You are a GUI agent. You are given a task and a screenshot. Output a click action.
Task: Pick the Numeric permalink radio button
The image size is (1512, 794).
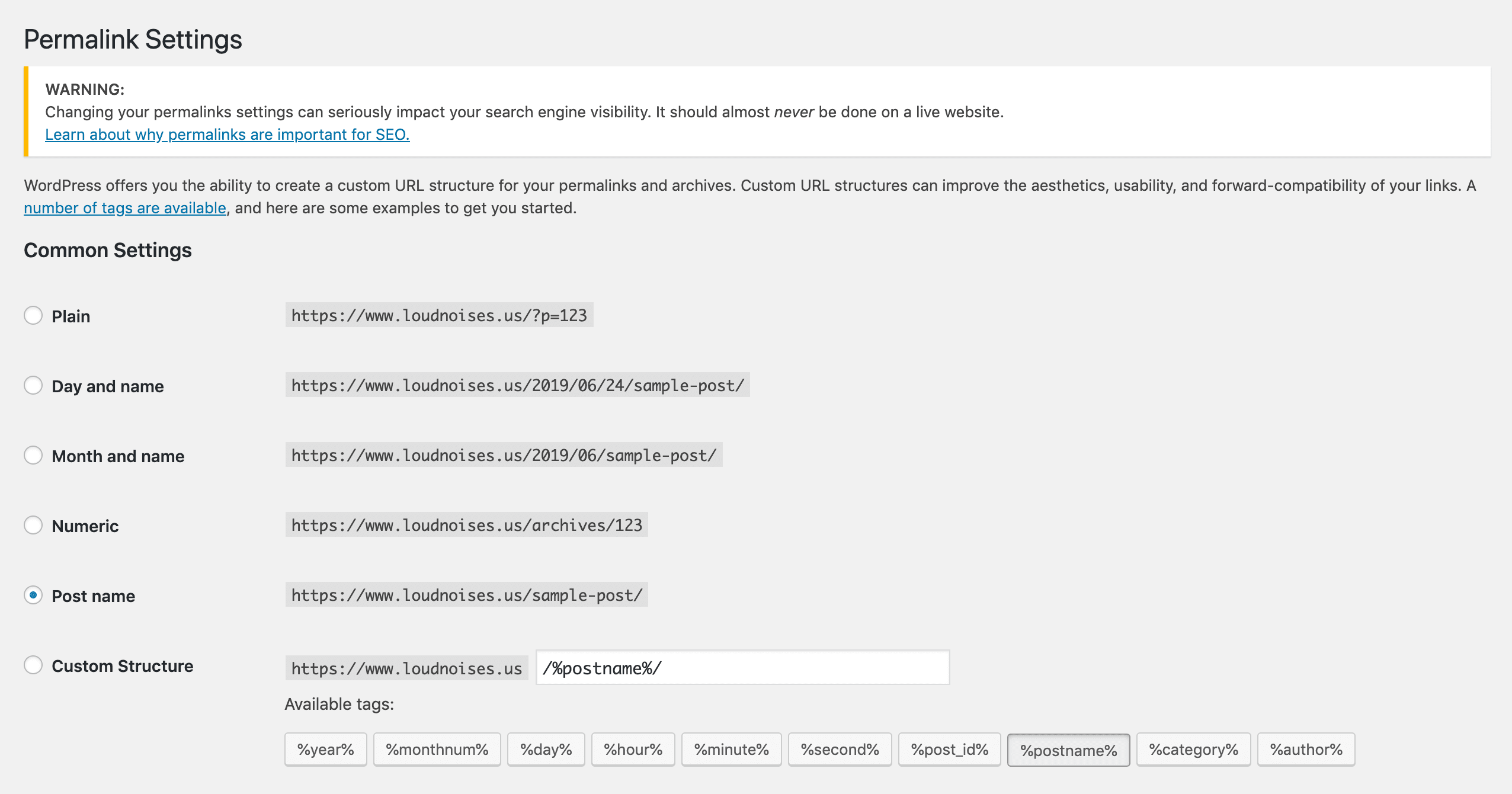(33, 525)
